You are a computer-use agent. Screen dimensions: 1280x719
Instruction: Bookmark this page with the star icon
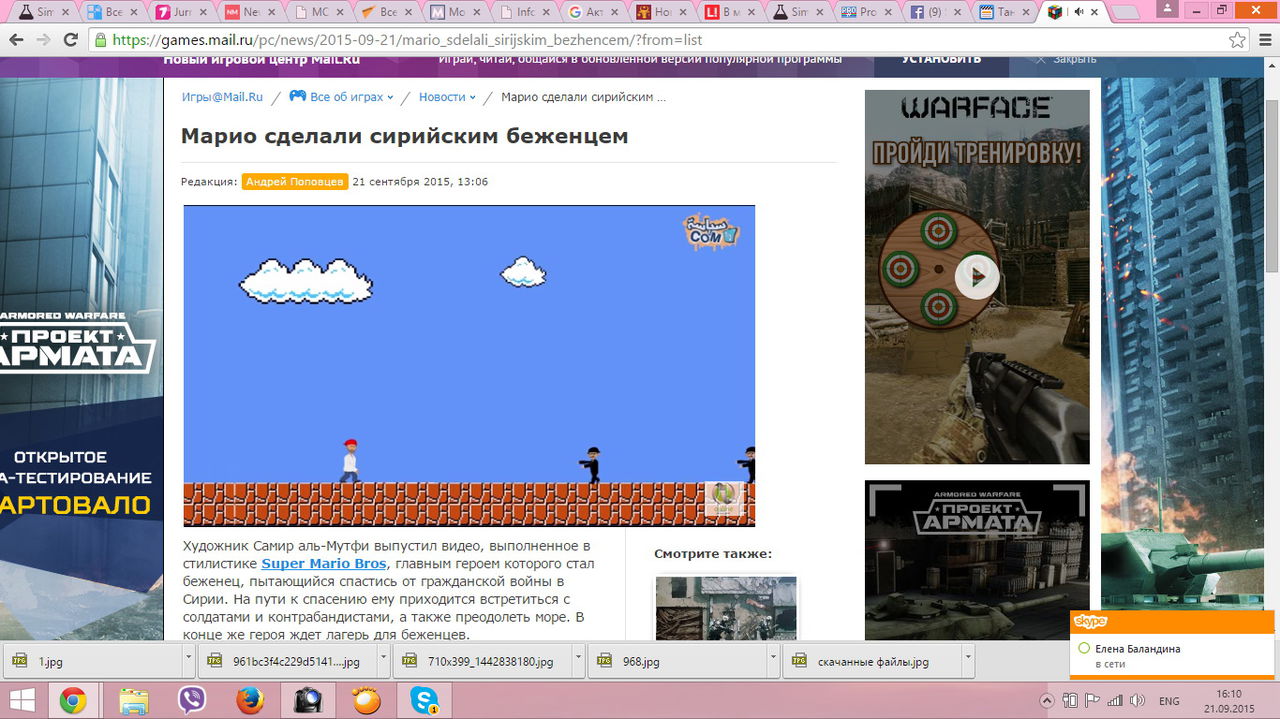pyautogui.click(x=1237, y=40)
